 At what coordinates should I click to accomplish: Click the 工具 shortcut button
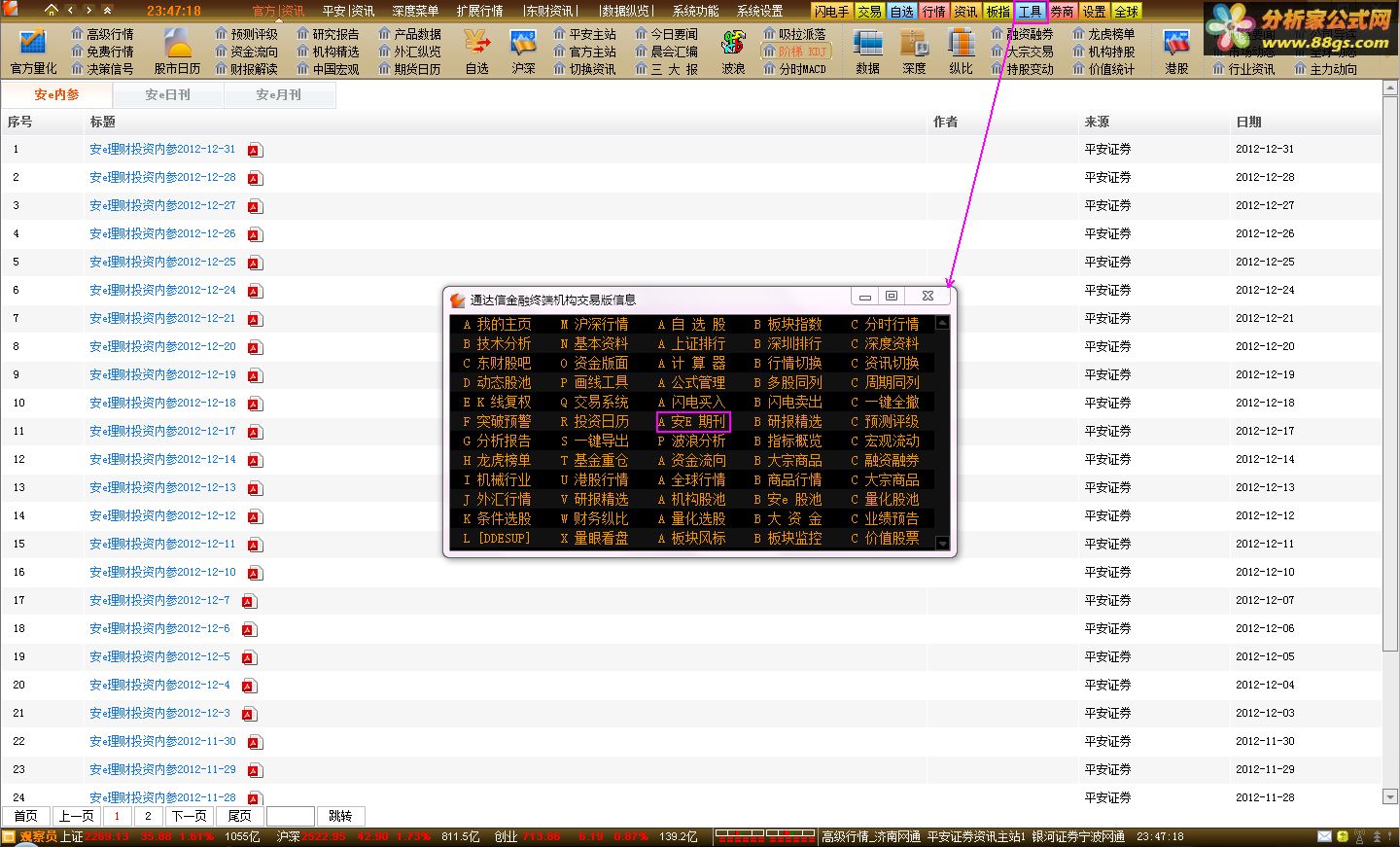[1030, 12]
